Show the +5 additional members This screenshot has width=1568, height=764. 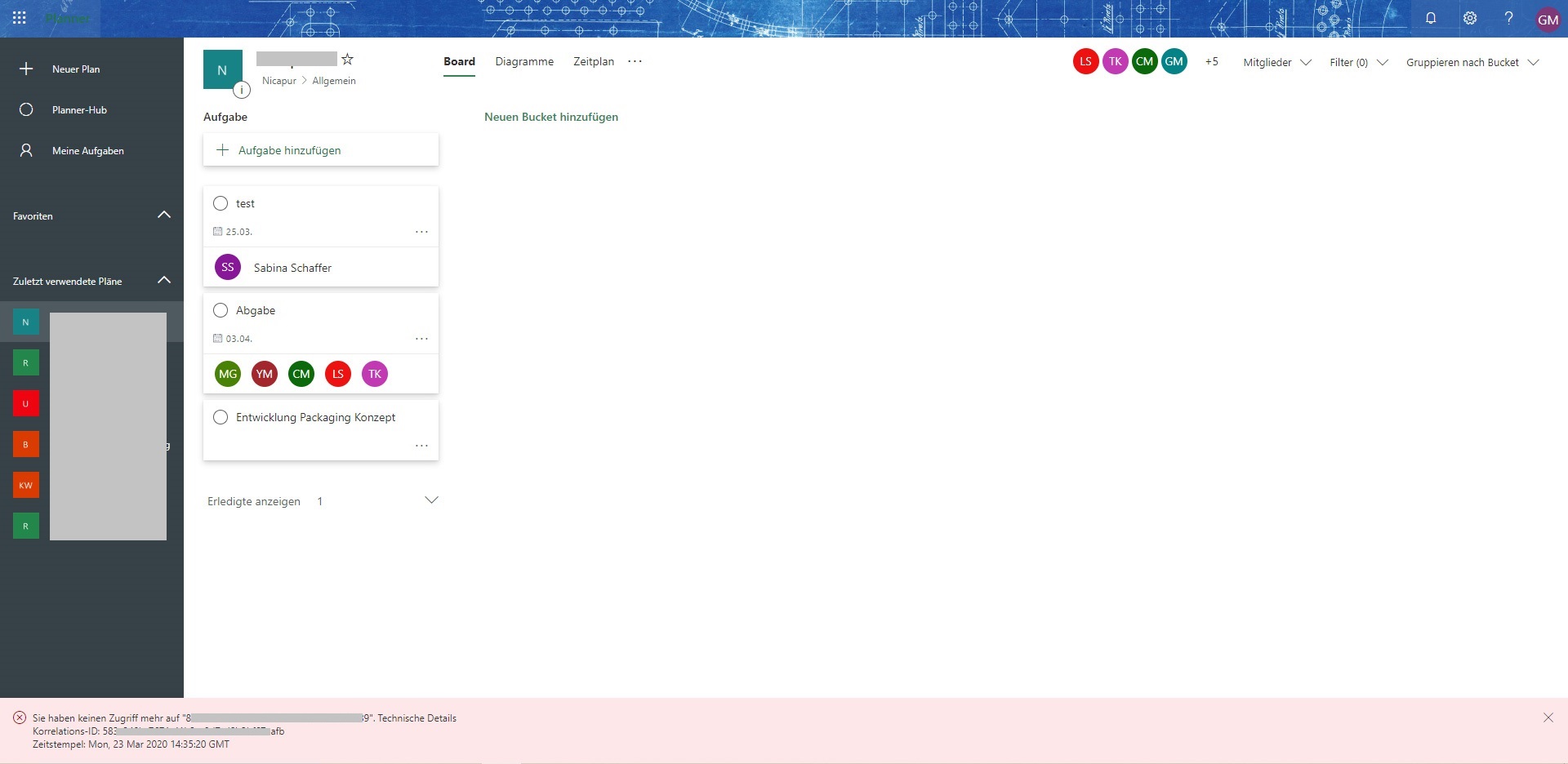1211,61
